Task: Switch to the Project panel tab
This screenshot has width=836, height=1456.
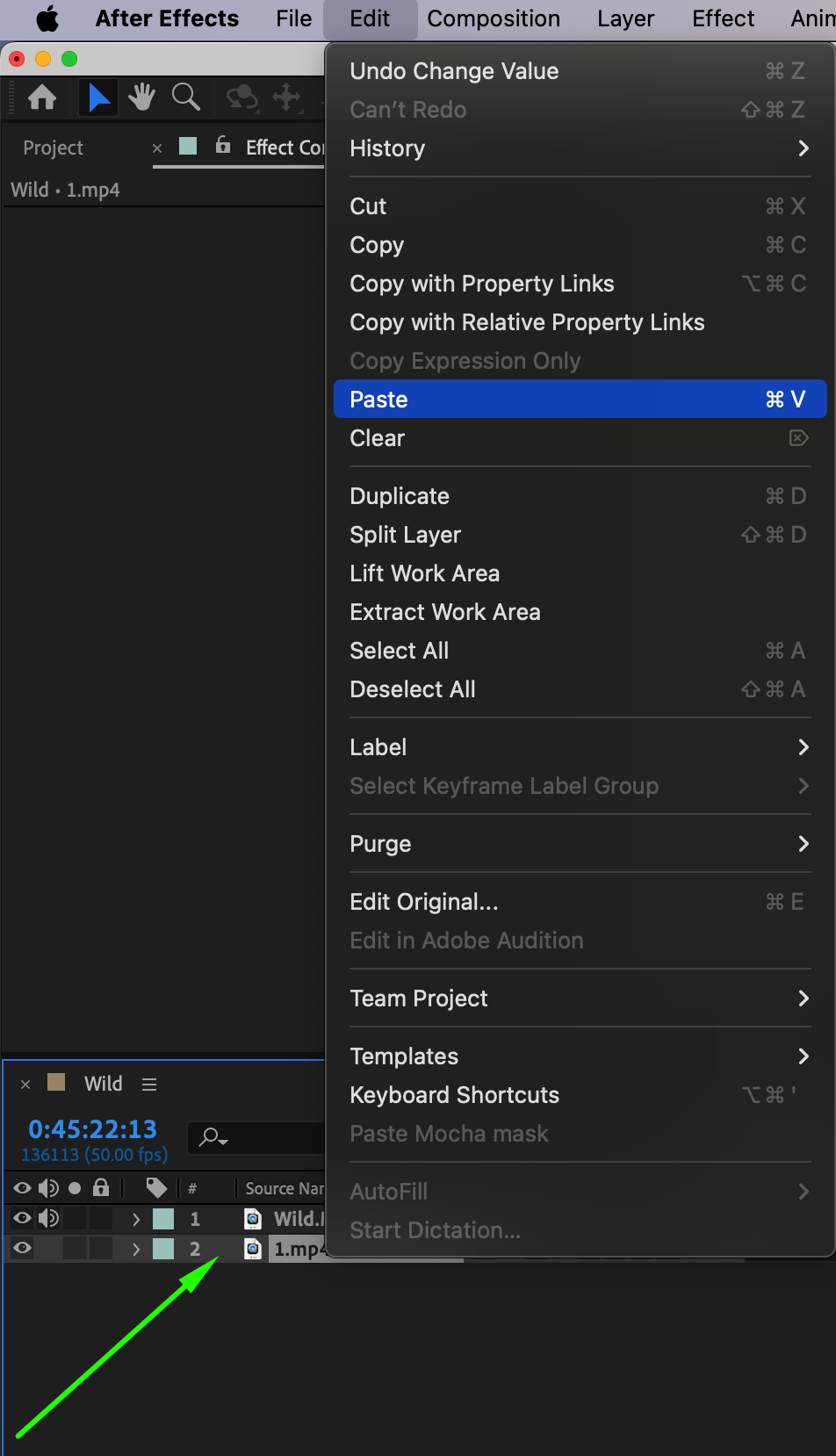Action: pos(53,148)
